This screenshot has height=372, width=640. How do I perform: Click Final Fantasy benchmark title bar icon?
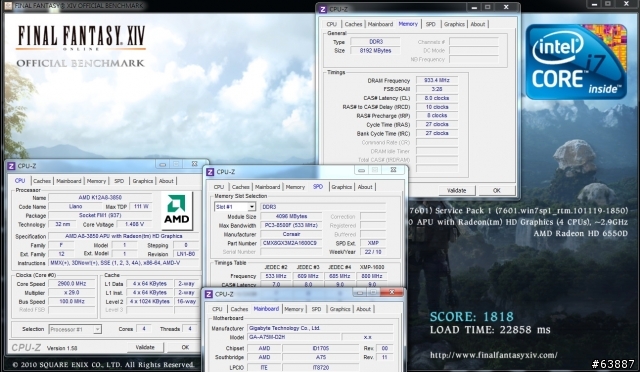click(x=8, y=5)
